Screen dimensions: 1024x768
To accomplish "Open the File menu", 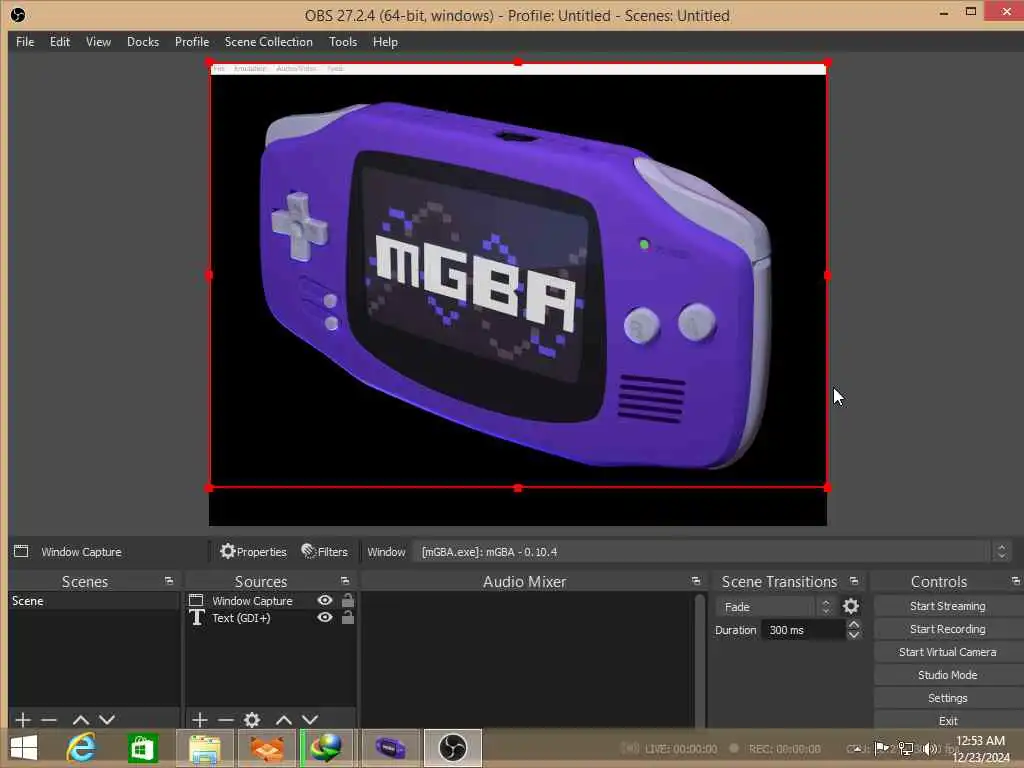I will [25, 42].
